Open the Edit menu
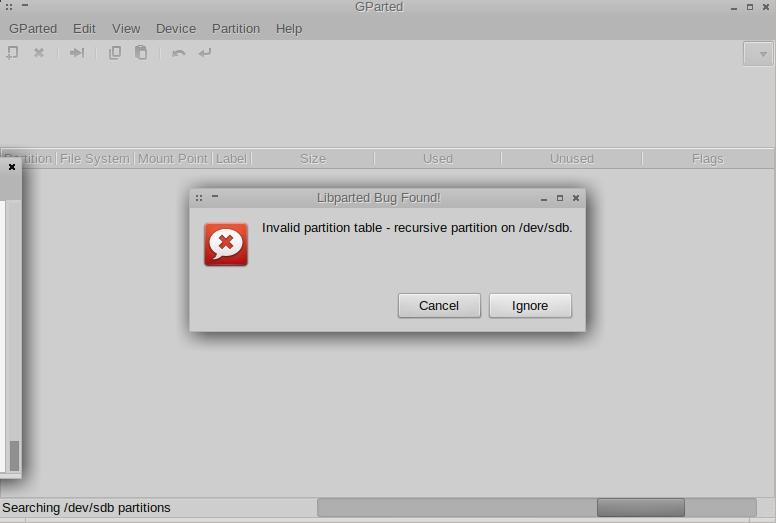The height and width of the screenshot is (523, 776). 84,29
